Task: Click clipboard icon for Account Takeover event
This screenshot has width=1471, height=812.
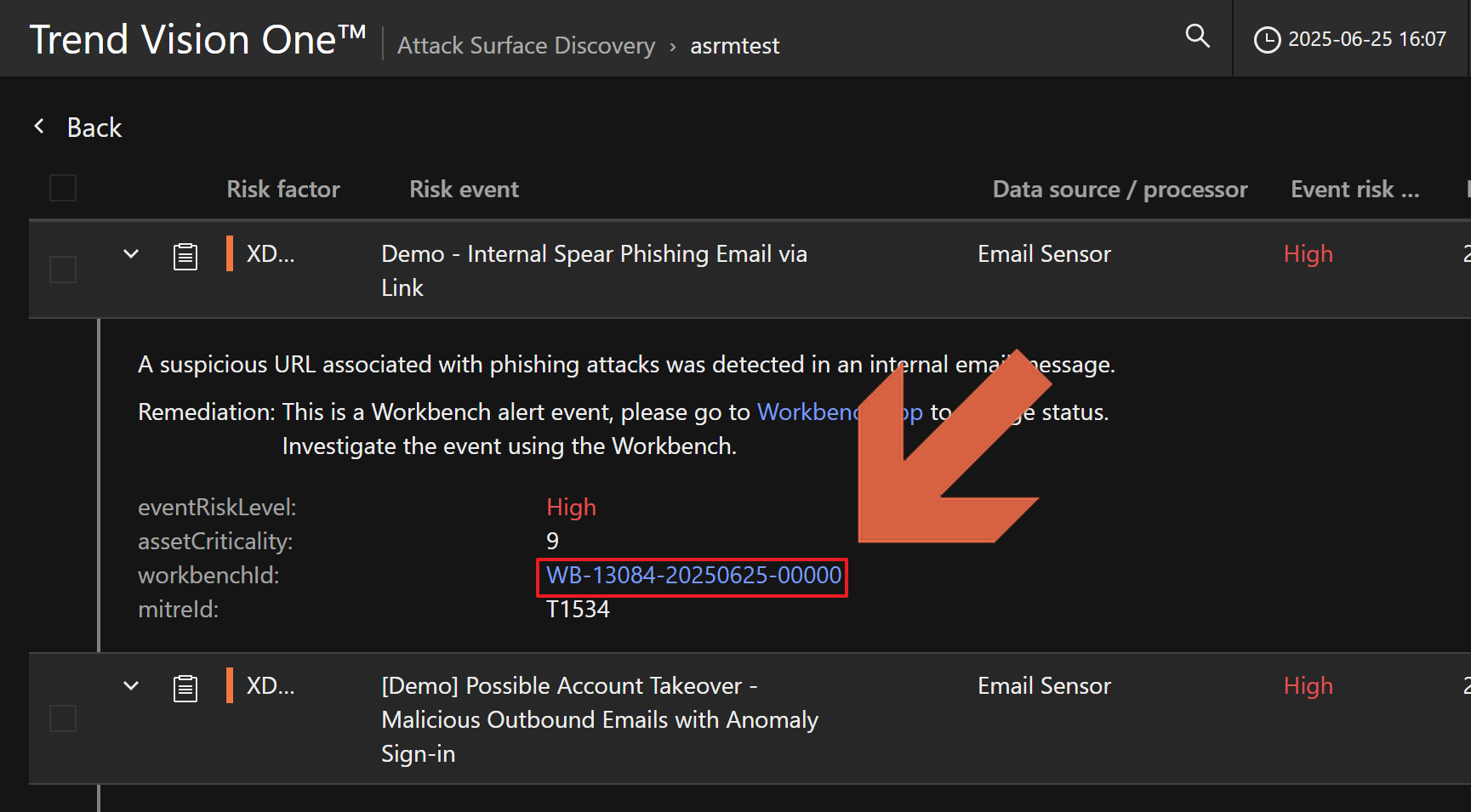Action: tap(185, 688)
